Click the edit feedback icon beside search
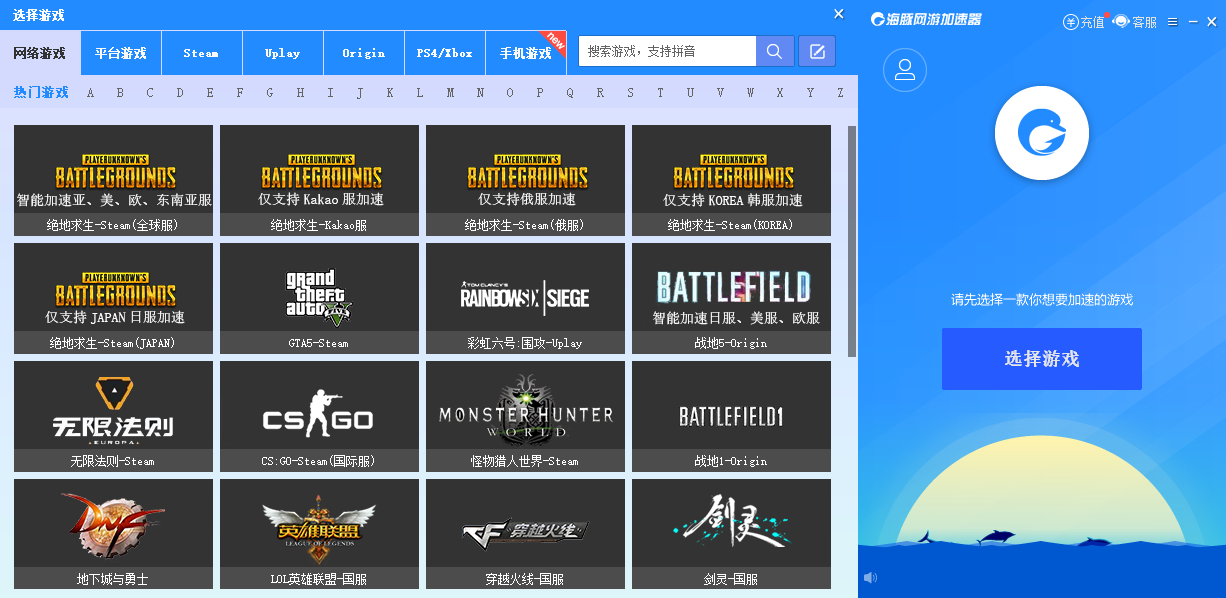1226x598 pixels. click(817, 51)
